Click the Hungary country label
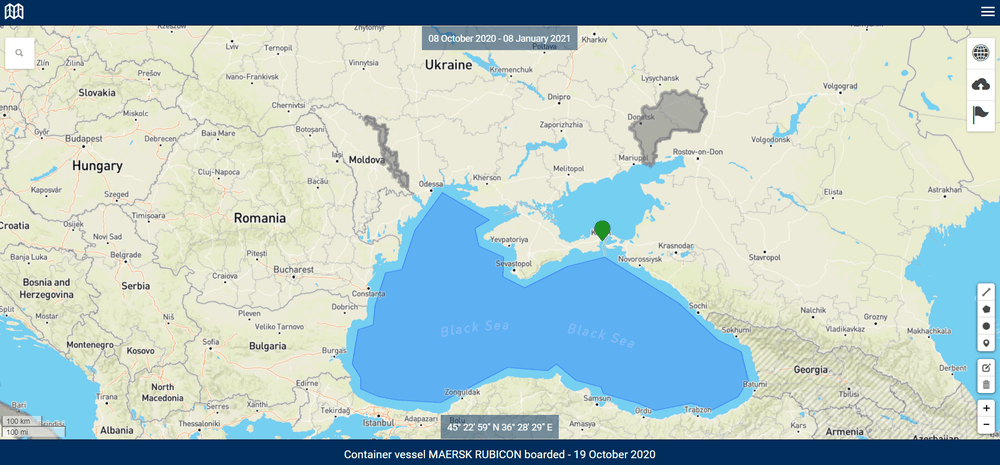The width and height of the screenshot is (1000, 465). point(97,166)
